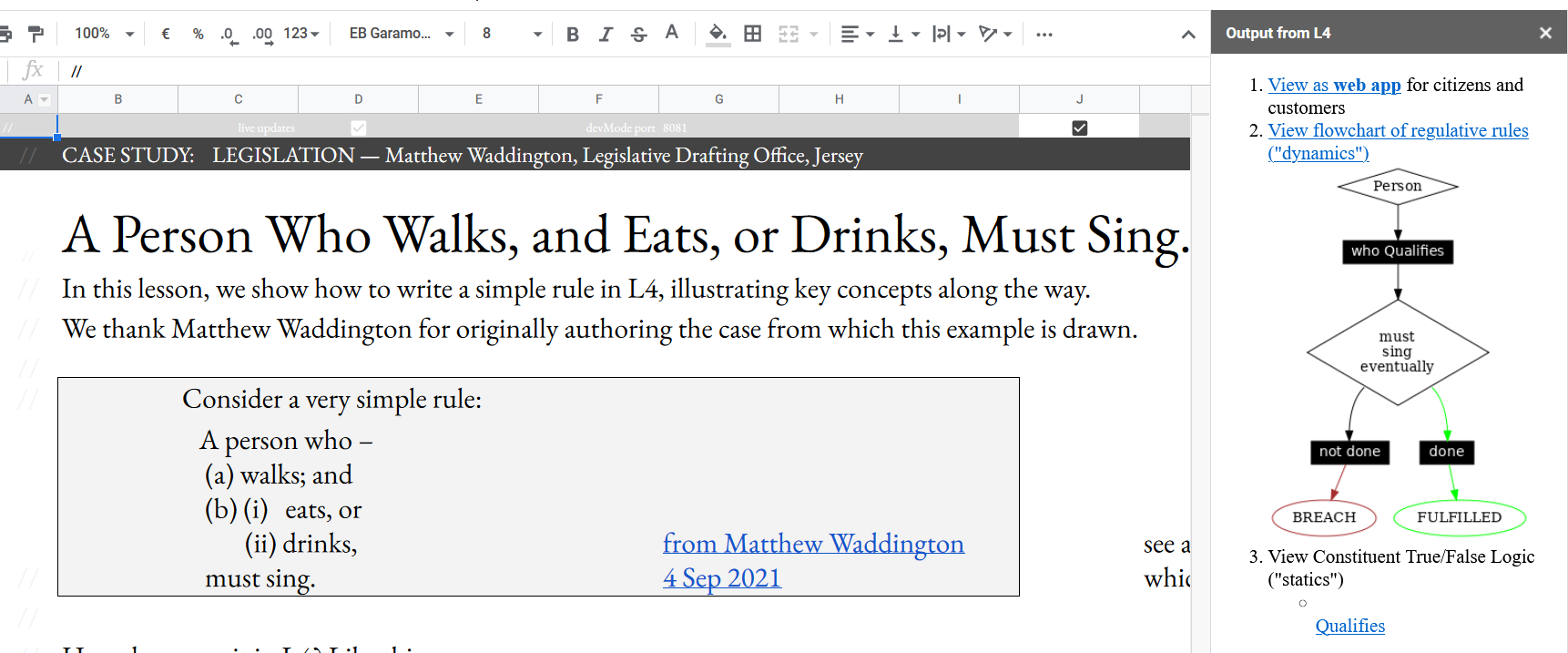Image resolution: width=1568 pixels, height=653 pixels.
Task: Open text wrapping dropdown
Action: tap(948, 34)
